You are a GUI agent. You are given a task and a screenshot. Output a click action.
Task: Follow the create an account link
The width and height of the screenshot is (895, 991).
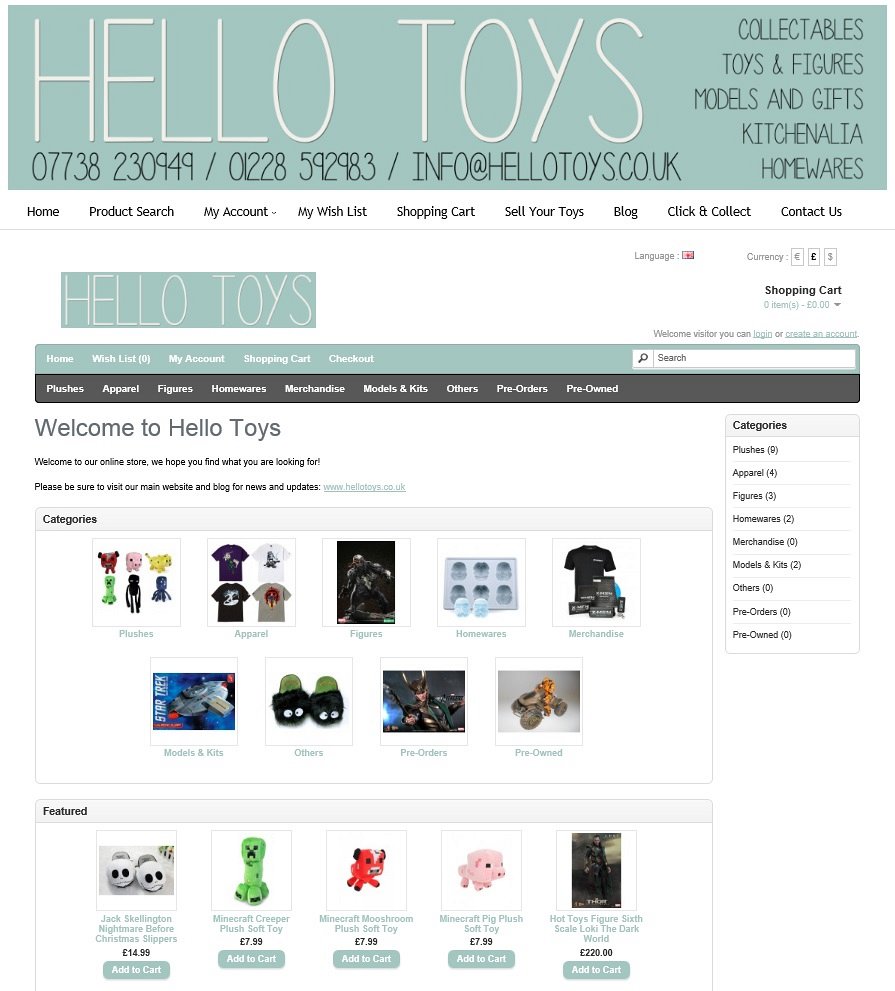tap(821, 334)
